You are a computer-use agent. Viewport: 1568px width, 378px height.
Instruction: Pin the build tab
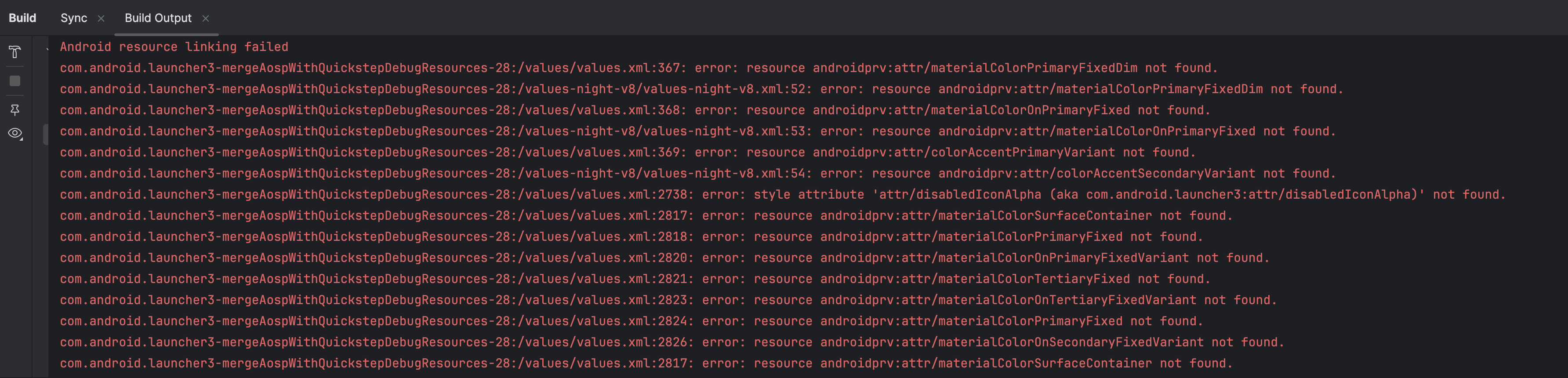[15, 109]
